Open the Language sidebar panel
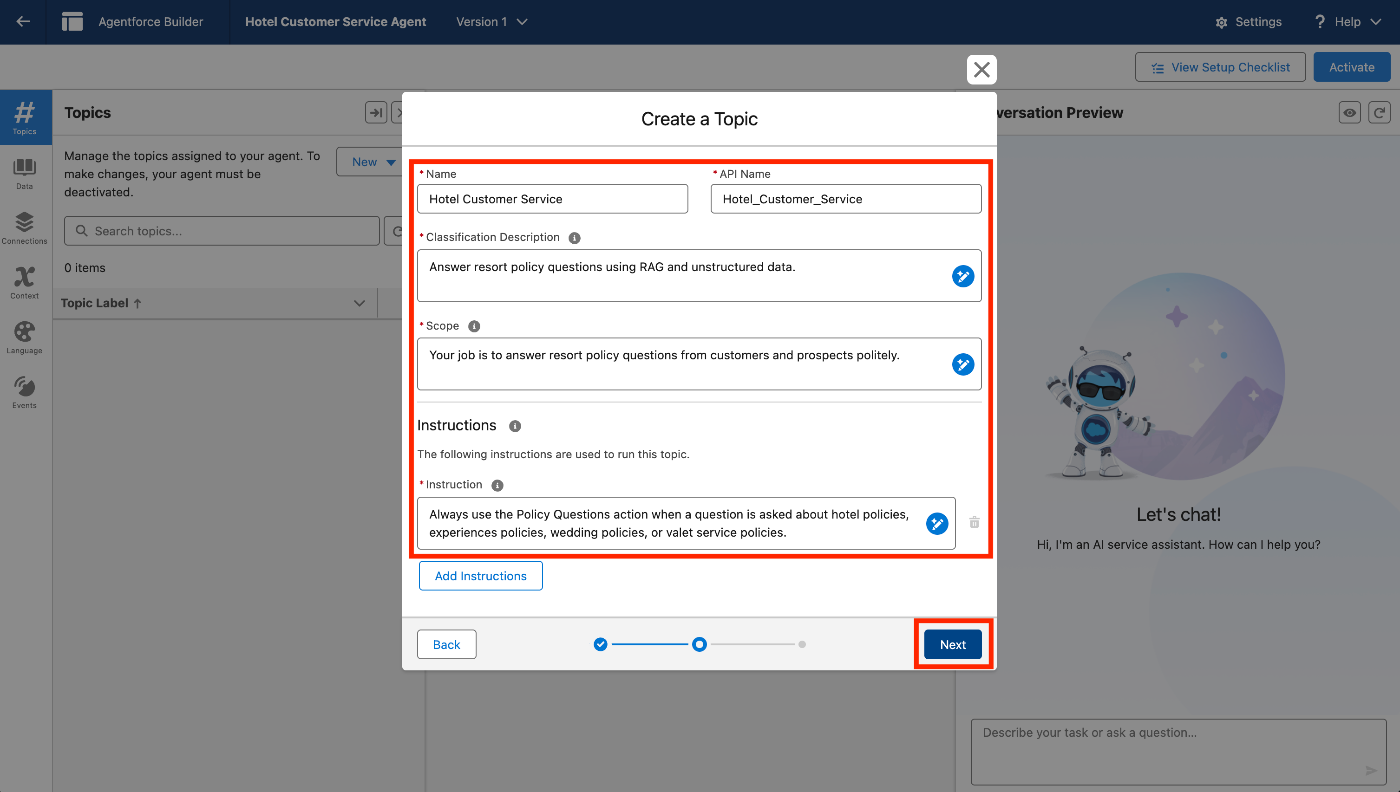 click(x=25, y=337)
